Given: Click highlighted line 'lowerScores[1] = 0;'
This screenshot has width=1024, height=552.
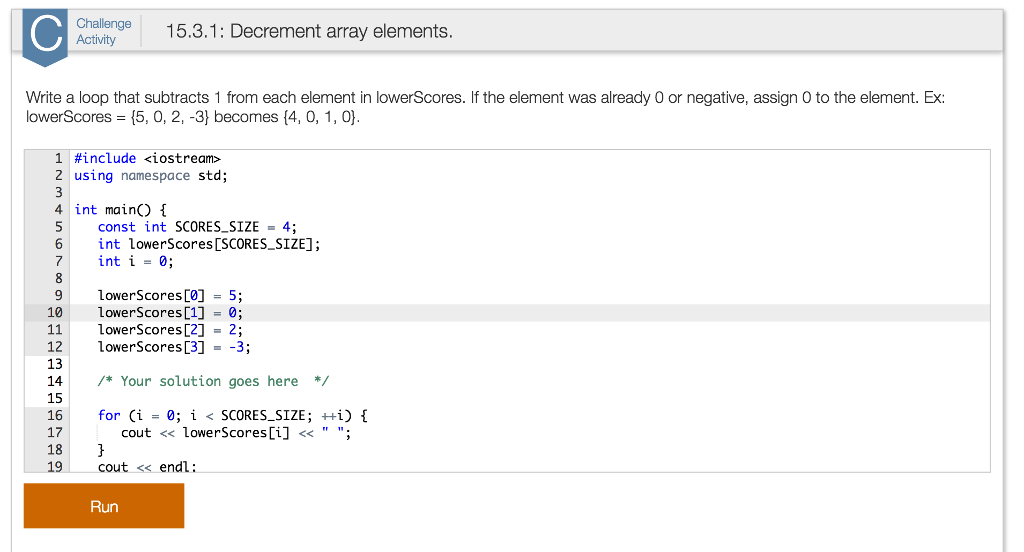Looking at the screenshot, I should click(170, 313).
